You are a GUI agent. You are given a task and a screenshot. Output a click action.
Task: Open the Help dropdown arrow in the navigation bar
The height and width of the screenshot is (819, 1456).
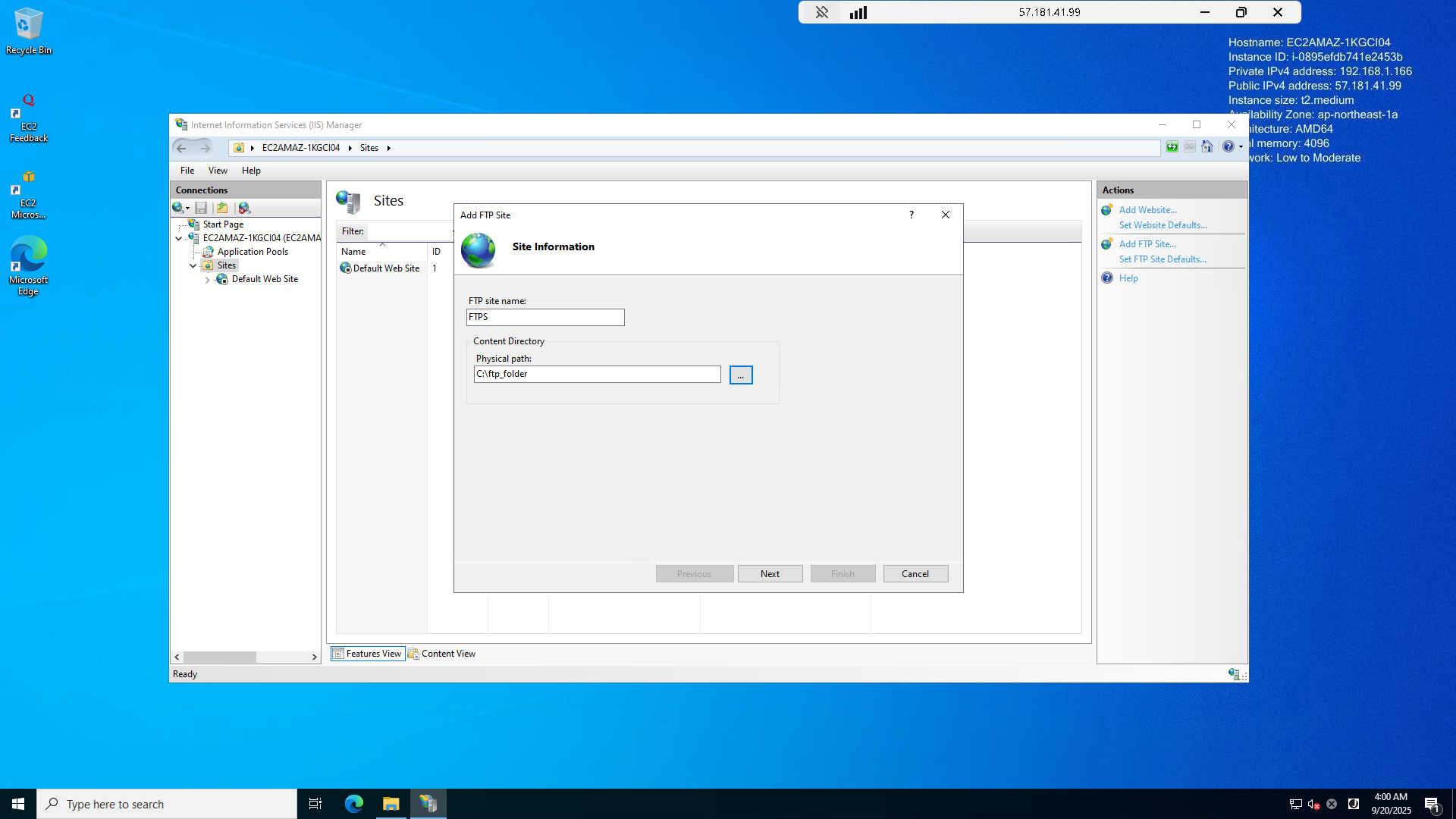[x=1241, y=147]
